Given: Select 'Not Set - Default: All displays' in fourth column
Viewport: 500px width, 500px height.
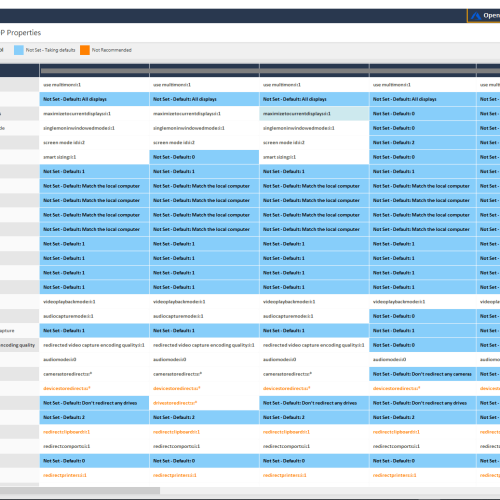Looking at the screenshot, I should pyautogui.click(x=423, y=99).
